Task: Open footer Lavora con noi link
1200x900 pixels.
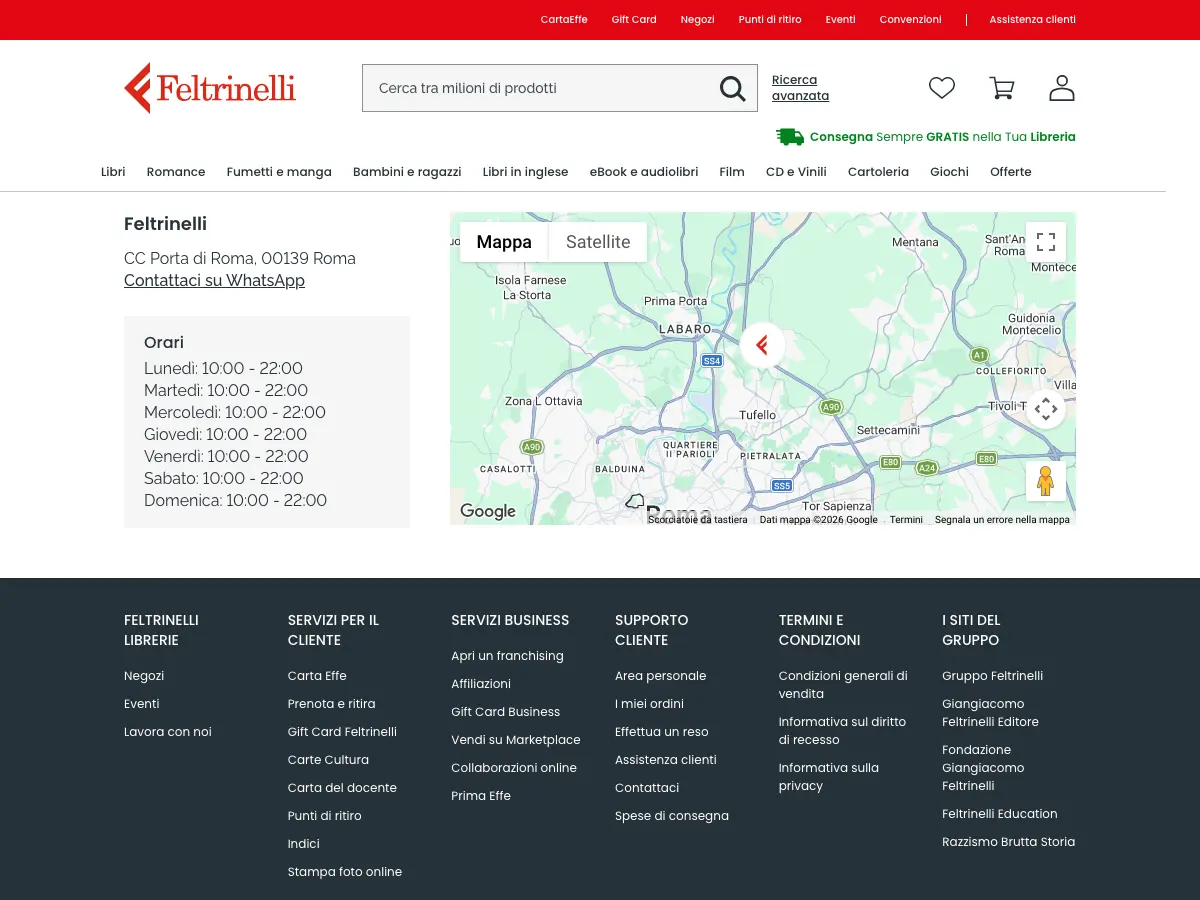Action: 168,732
